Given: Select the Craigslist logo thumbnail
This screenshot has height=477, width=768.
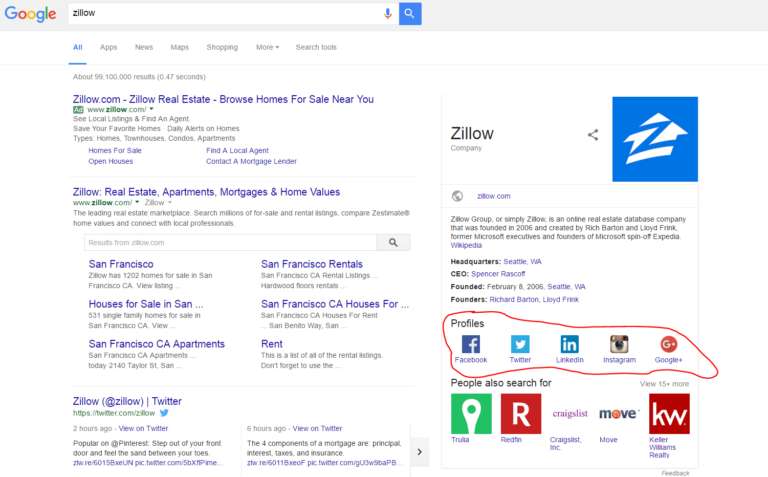Looking at the screenshot, I should pos(570,414).
